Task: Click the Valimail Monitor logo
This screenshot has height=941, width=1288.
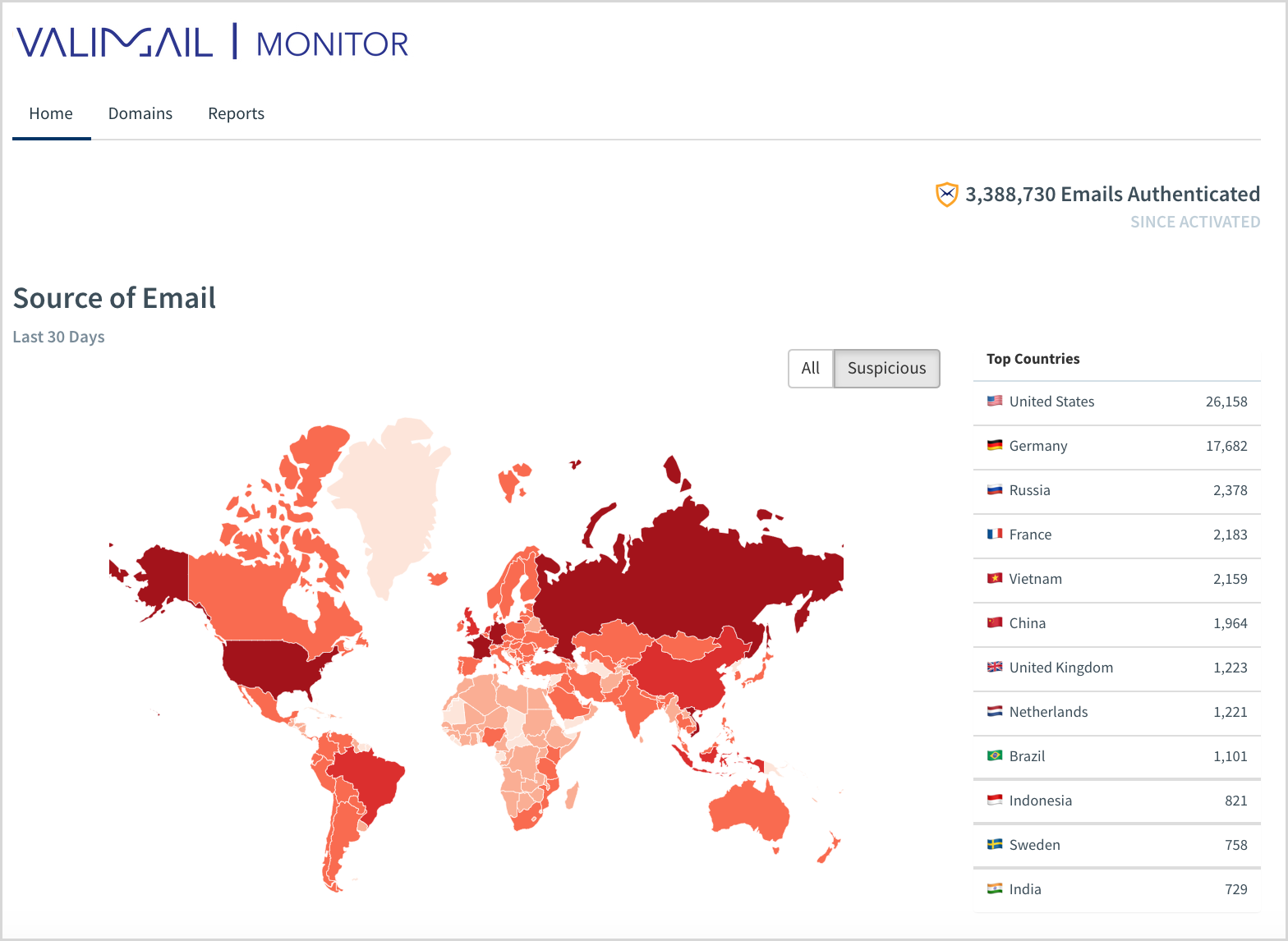Action: [212, 43]
